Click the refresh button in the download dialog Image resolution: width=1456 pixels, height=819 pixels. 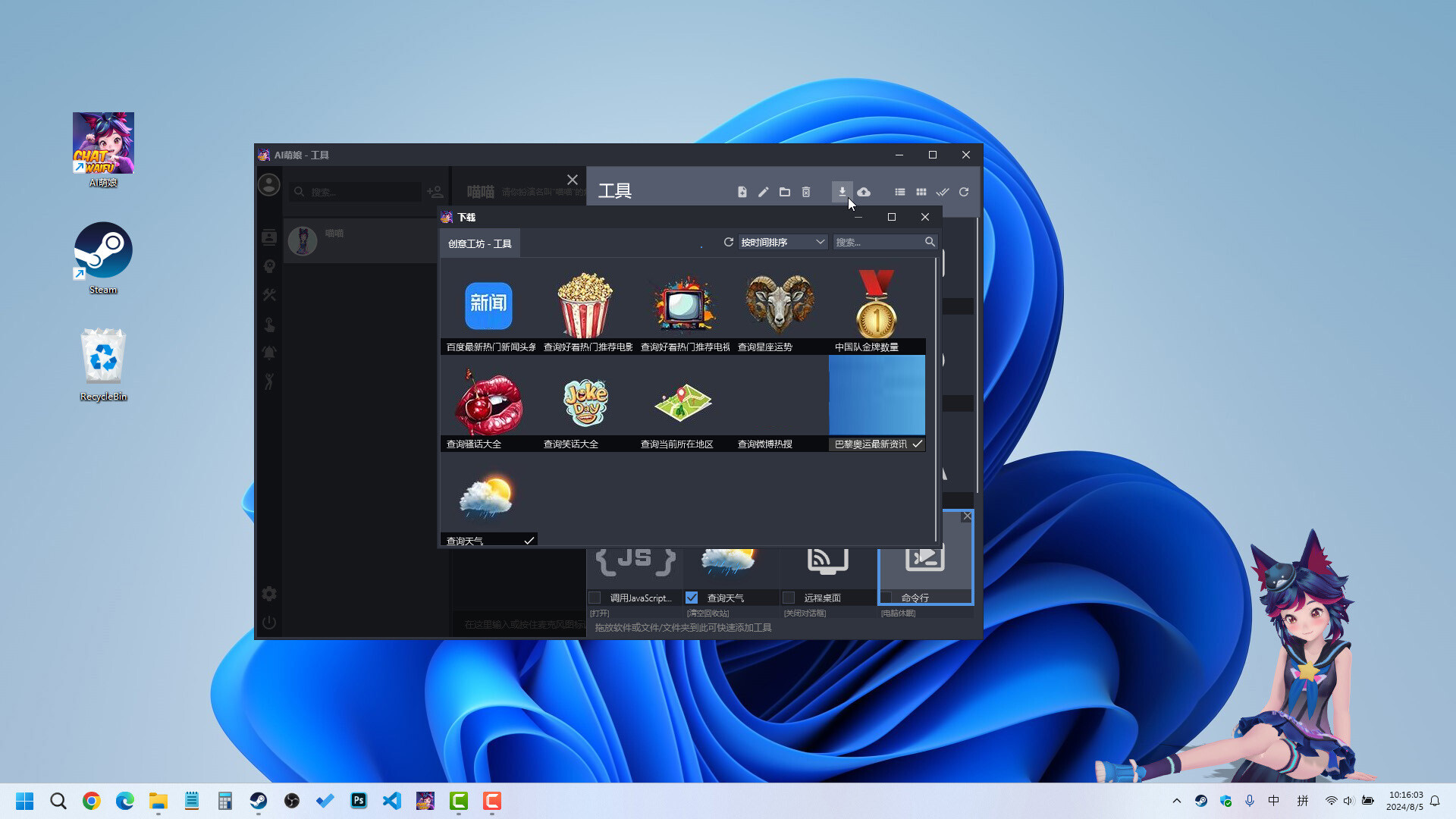coord(728,241)
